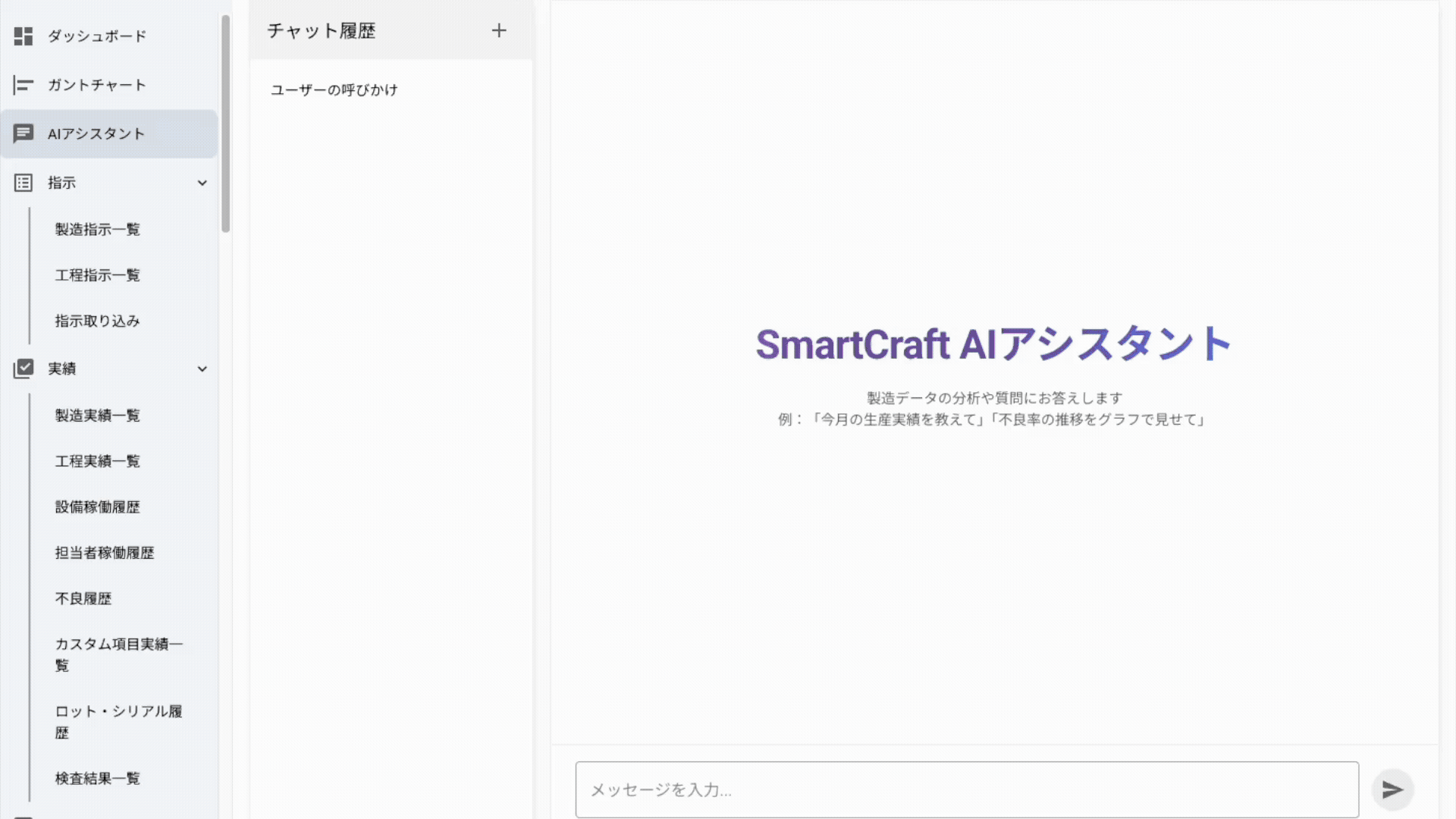Screen dimensions: 1456x819
Task: Go to 指示取り込み page
Action: click(x=97, y=321)
